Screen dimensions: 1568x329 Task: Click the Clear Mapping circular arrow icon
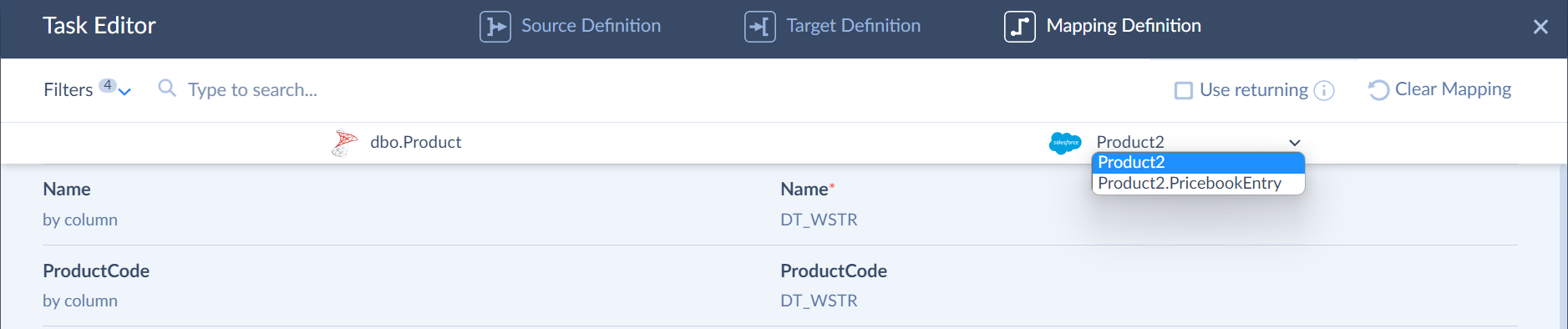pyautogui.click(x=1378, y=89)
